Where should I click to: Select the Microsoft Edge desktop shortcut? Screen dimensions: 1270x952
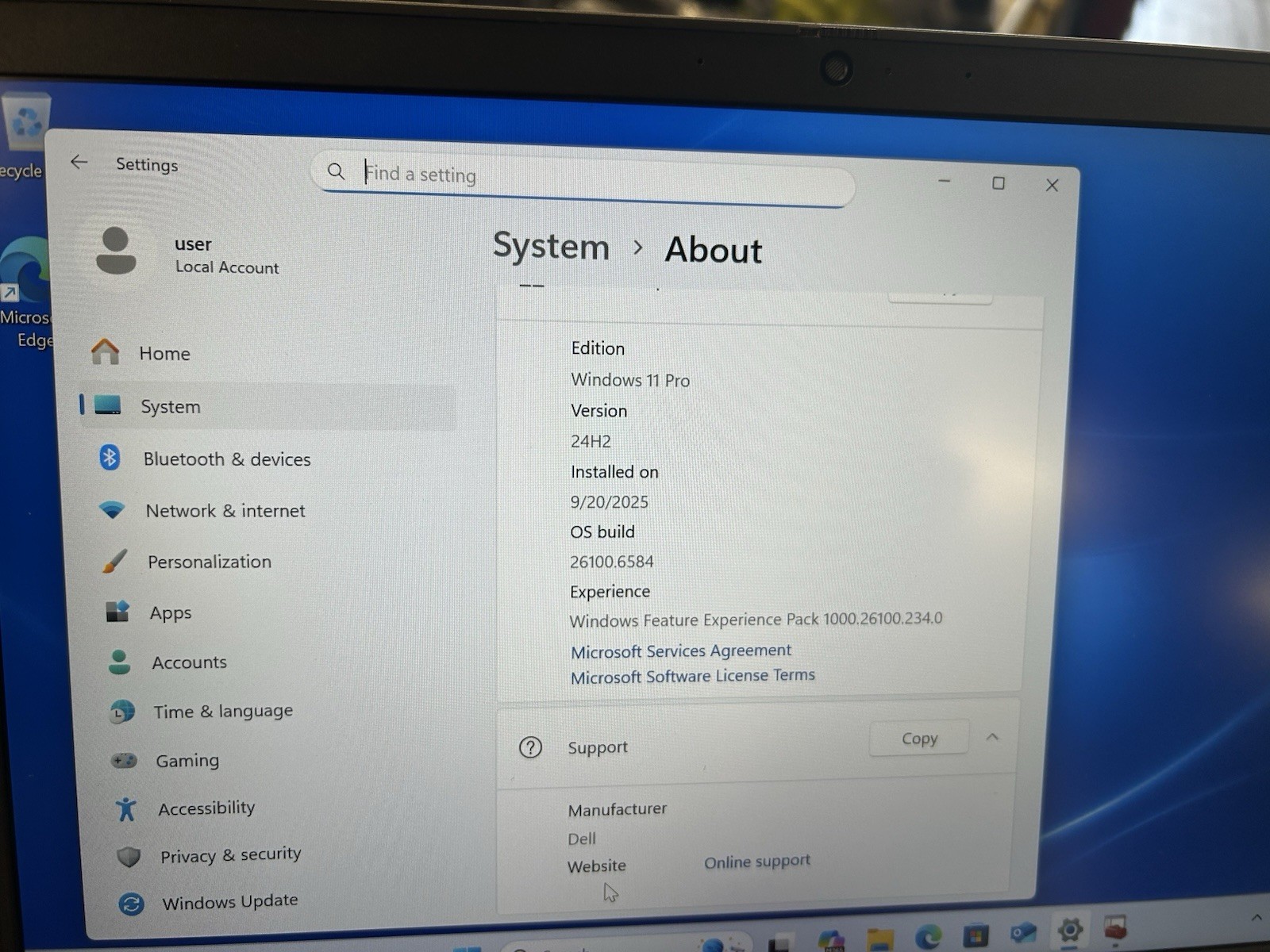pyautogui.click(x=27, y=292)
